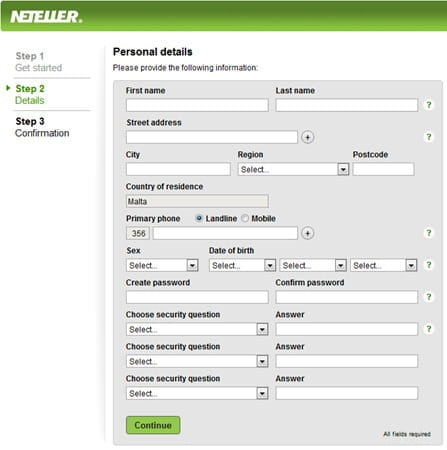Select the Landline radio button
The height and width of the screenshot is (450, 447).
199,219
